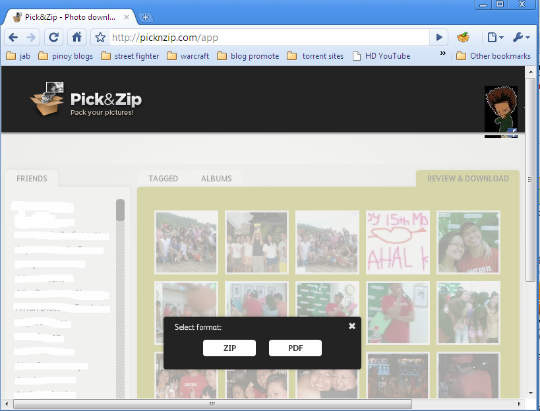540x411 pixels.
Task: Bookmark this page with star icon
Action: point(100,37)
